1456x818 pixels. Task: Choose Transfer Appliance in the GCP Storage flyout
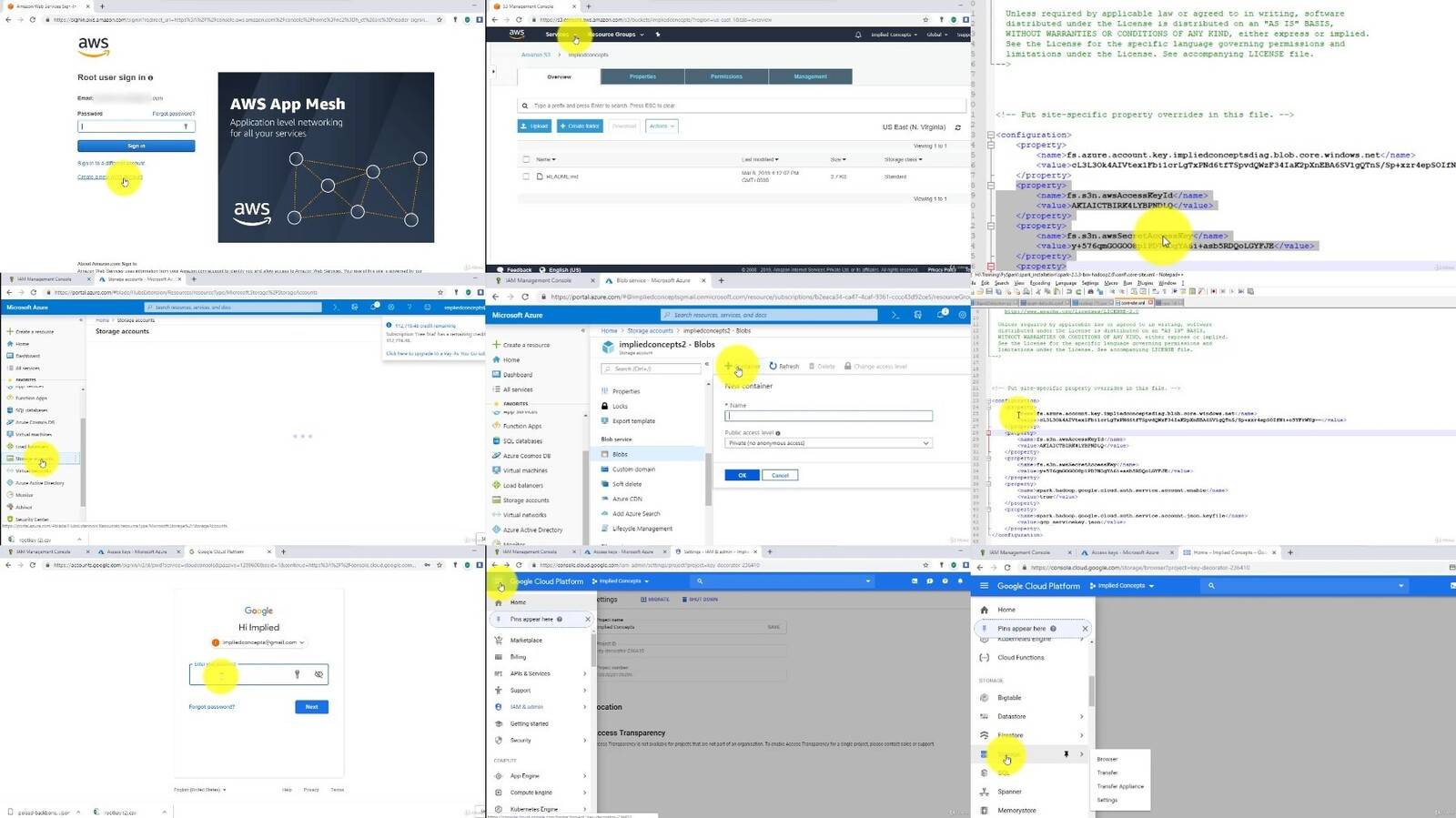click(1120, 786)
